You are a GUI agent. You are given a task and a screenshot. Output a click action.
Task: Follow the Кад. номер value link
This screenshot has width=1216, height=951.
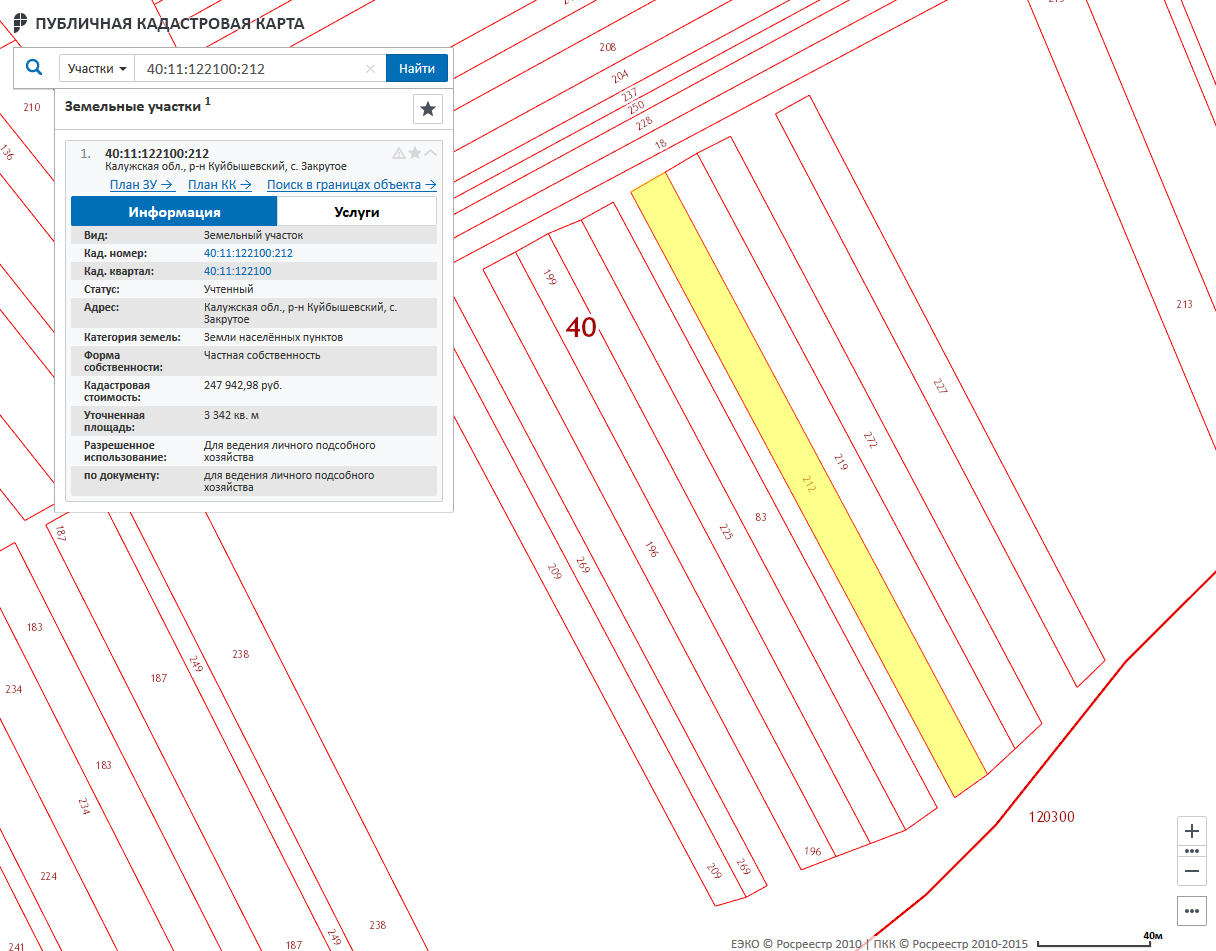[248, 254]
